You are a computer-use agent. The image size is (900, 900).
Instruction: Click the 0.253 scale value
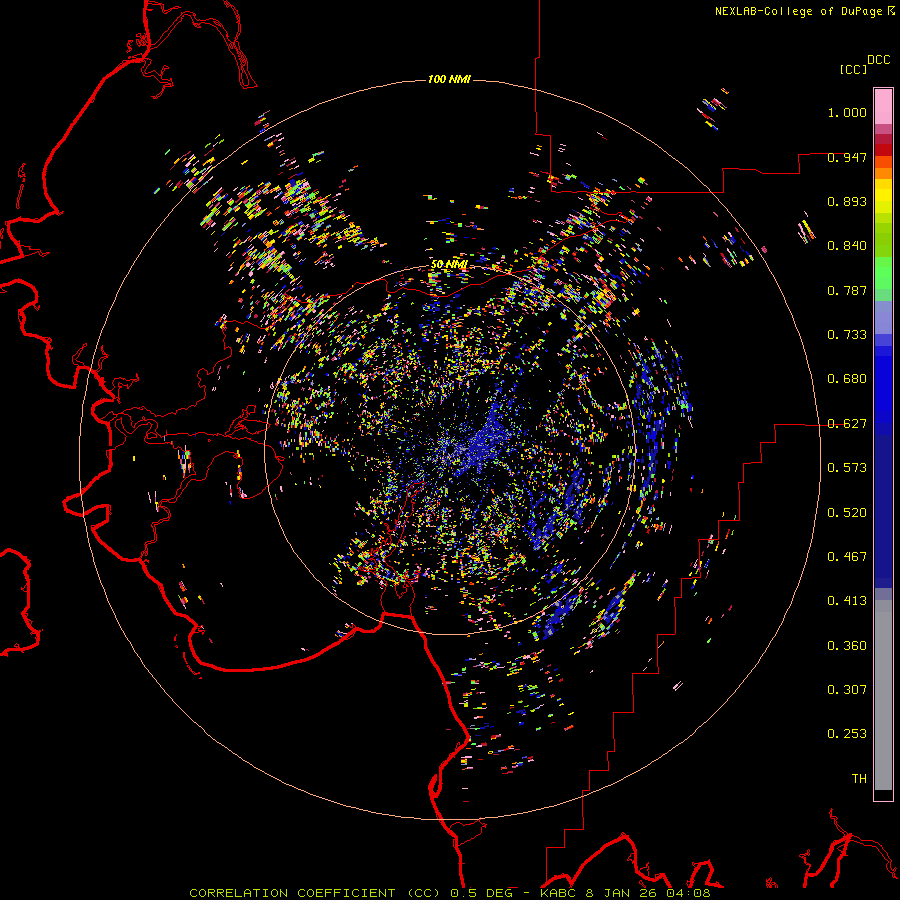pyautogui.click(x=847, y=734)
